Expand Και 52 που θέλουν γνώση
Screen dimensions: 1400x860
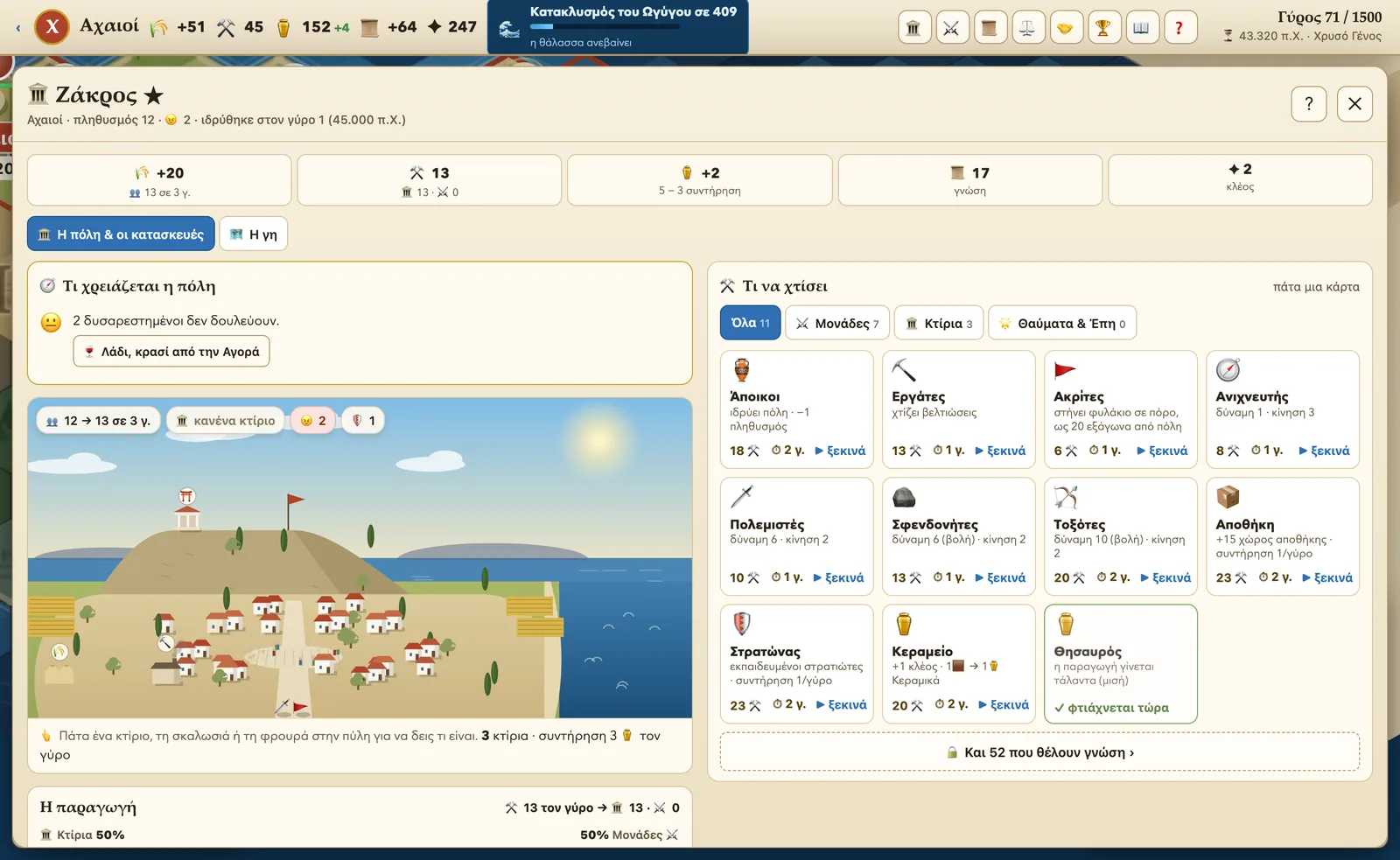[x=1039, y=752]
